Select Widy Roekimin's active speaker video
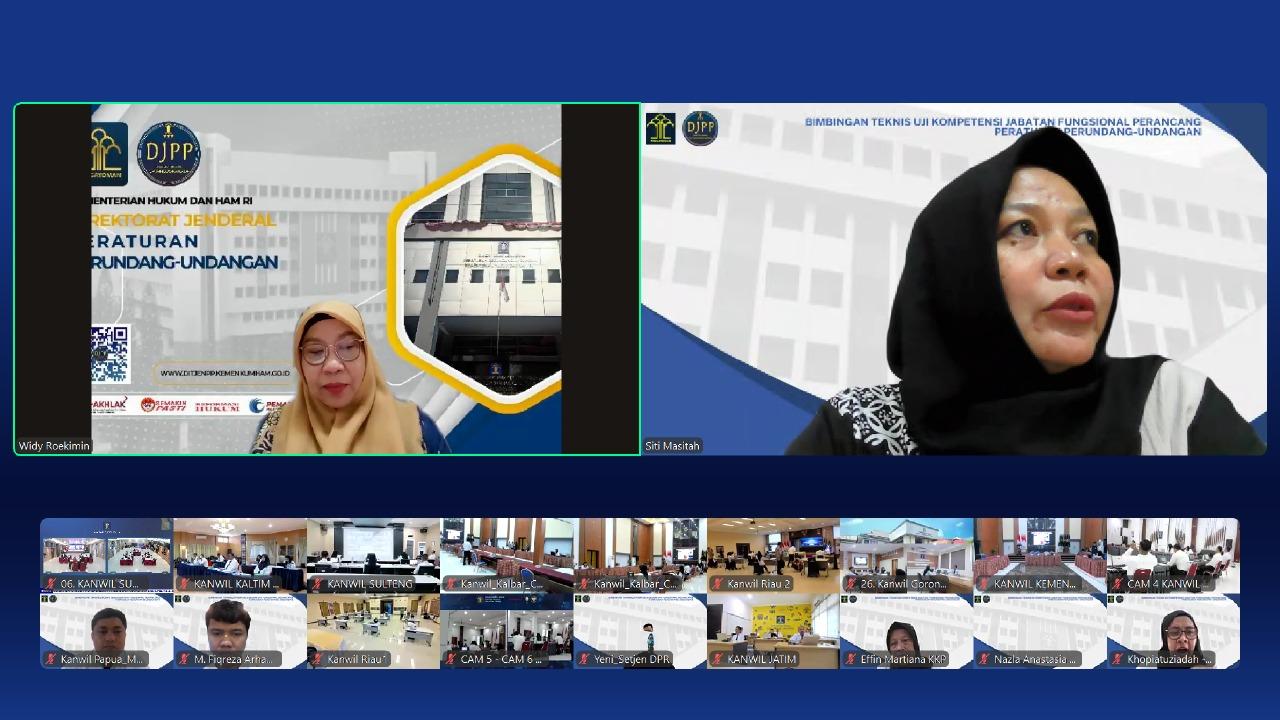 [x=326, y=279]
